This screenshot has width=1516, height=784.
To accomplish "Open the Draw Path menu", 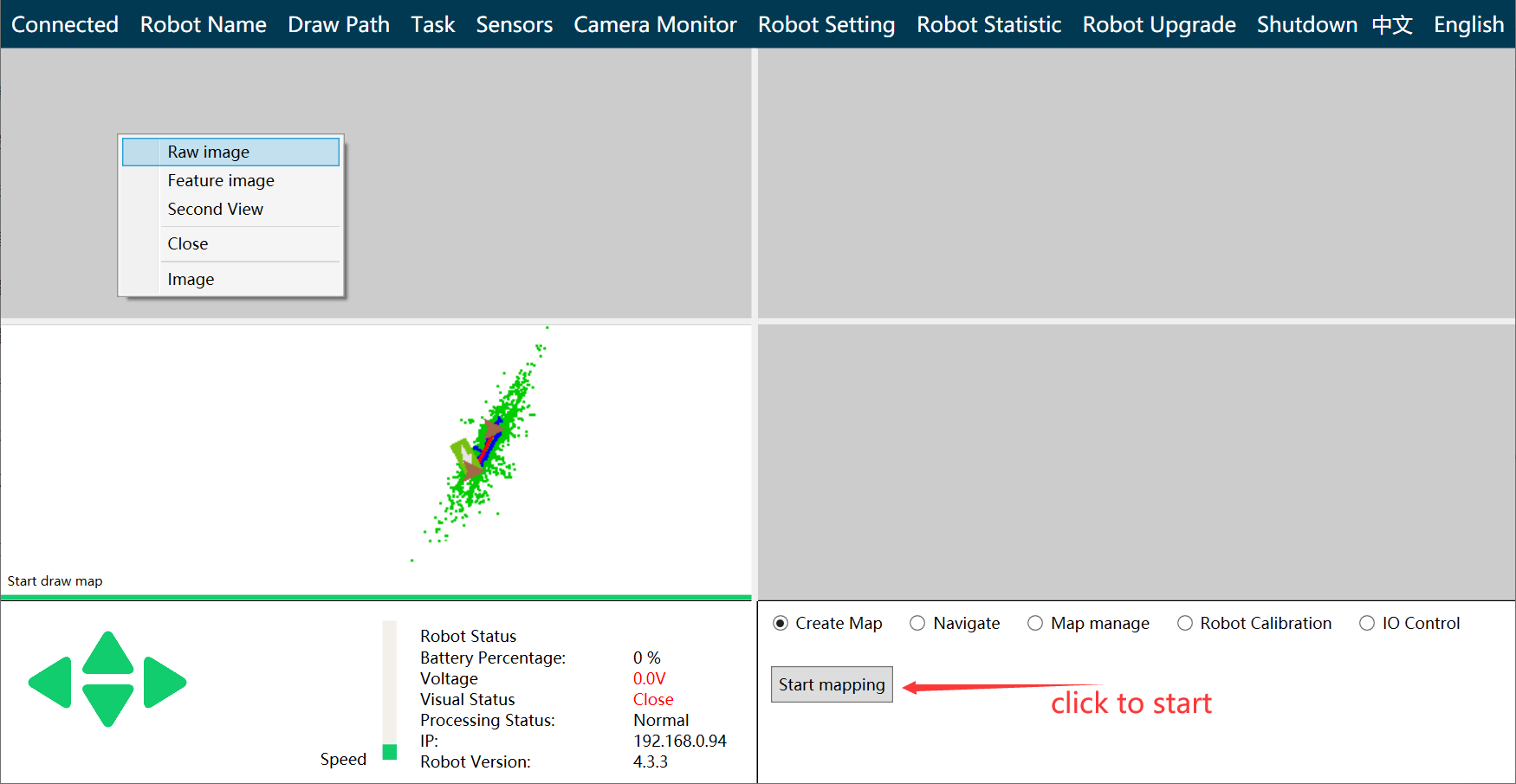I will [339, 24].
